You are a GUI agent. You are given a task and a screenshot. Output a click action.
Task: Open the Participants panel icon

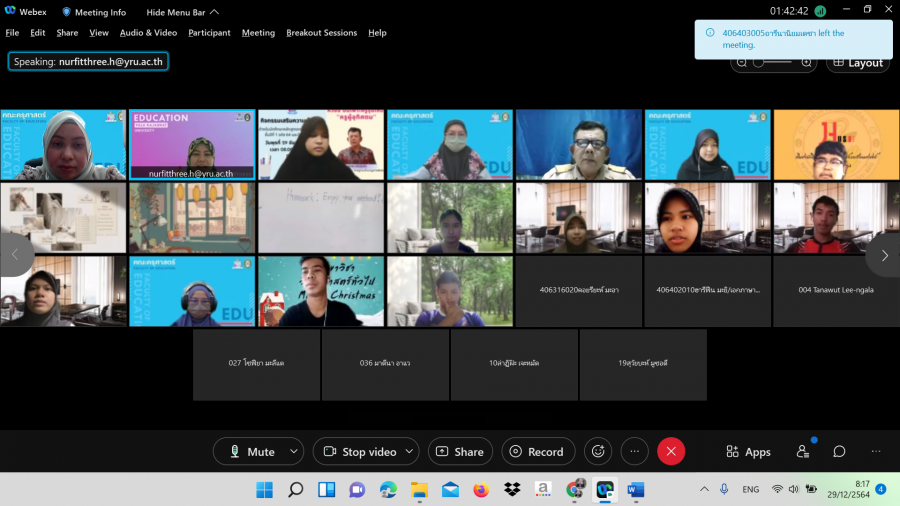click(x=802, y=452)
